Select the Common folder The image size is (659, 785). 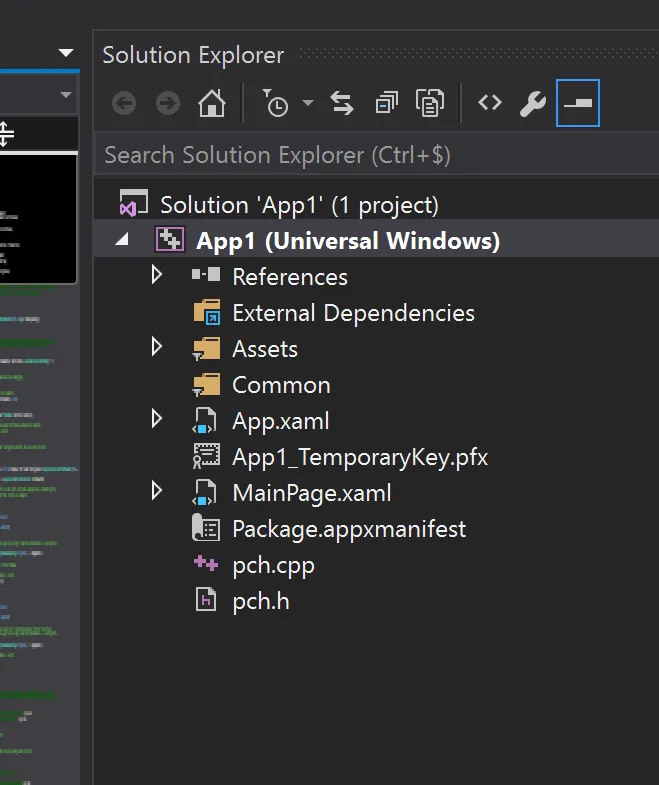(281, 385)
